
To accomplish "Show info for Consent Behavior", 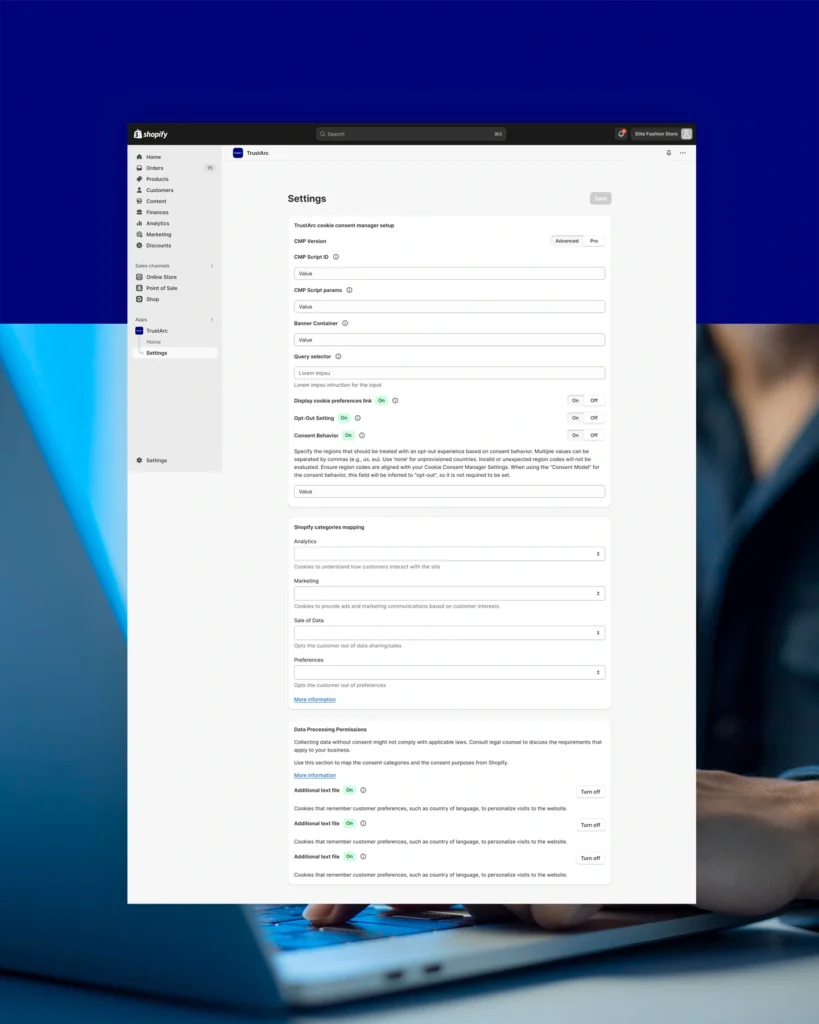I will click(x=362, y=436).
